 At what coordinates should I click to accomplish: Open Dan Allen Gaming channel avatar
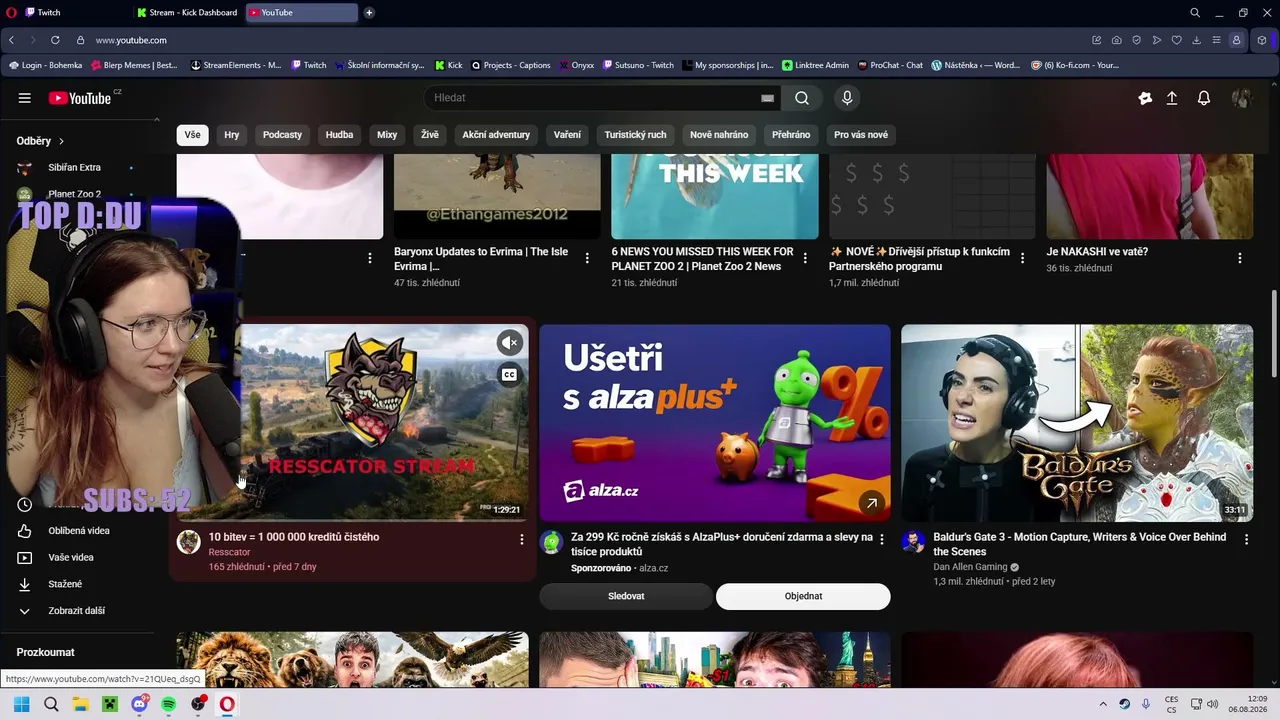pos(913,542)
